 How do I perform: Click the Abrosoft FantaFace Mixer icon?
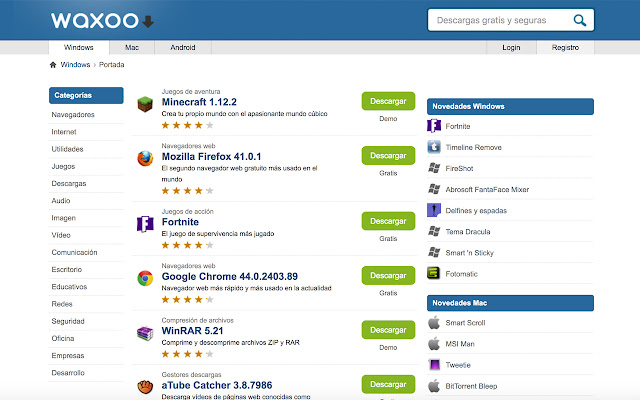434,189
